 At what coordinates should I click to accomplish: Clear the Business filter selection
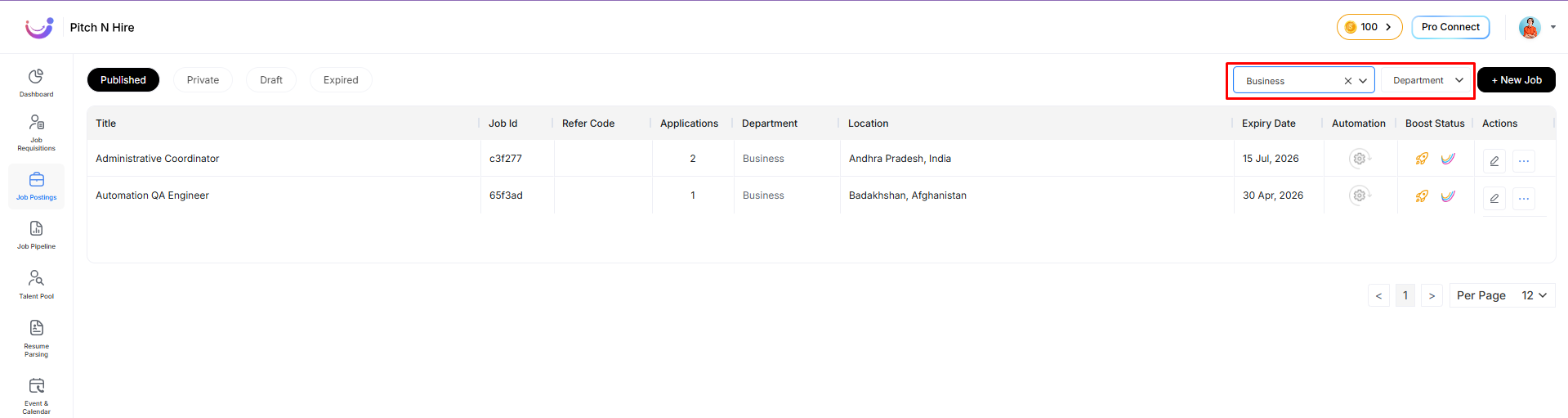pos(1348,81)
